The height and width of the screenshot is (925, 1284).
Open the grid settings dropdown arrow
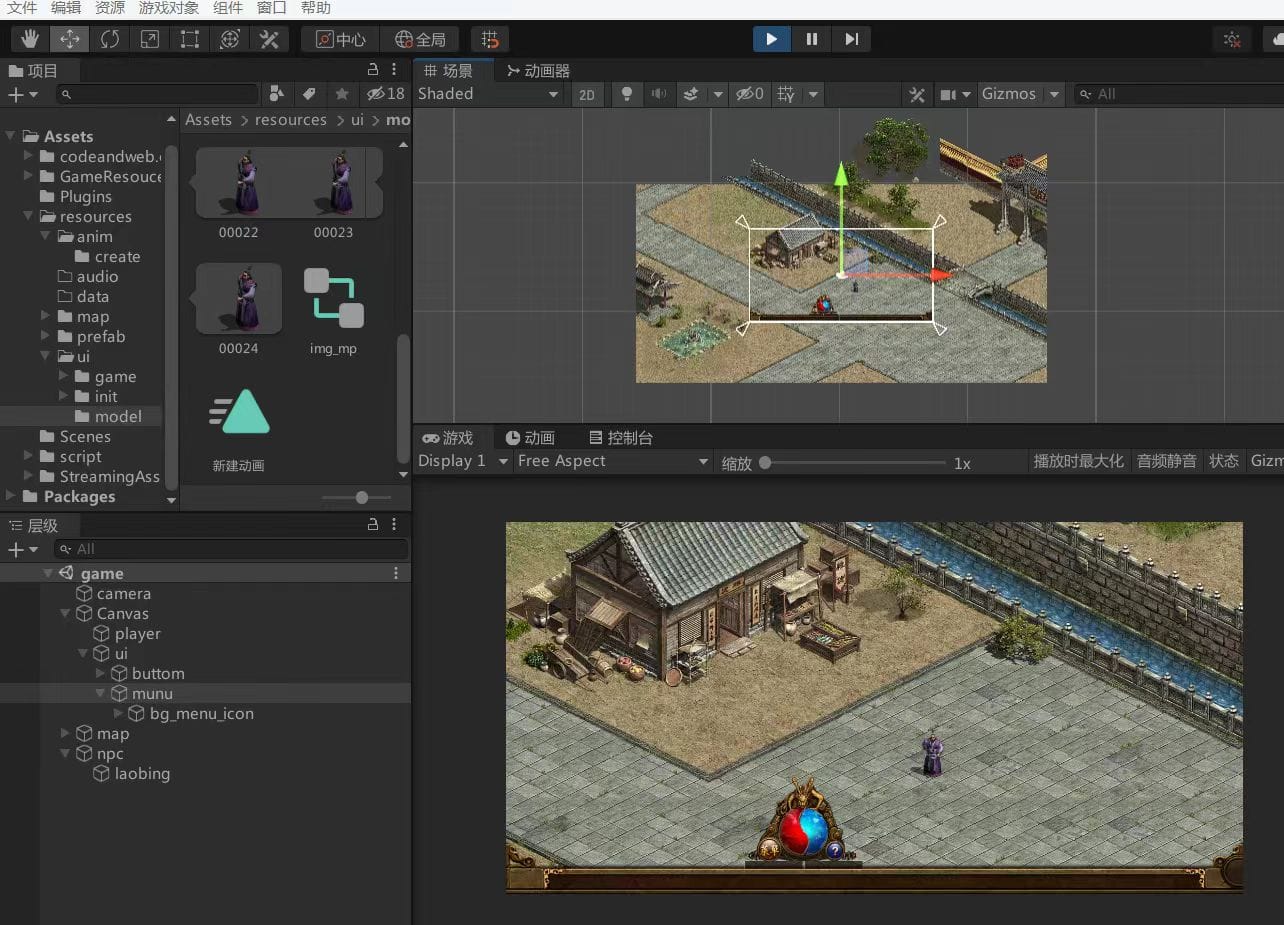(813, 94)
